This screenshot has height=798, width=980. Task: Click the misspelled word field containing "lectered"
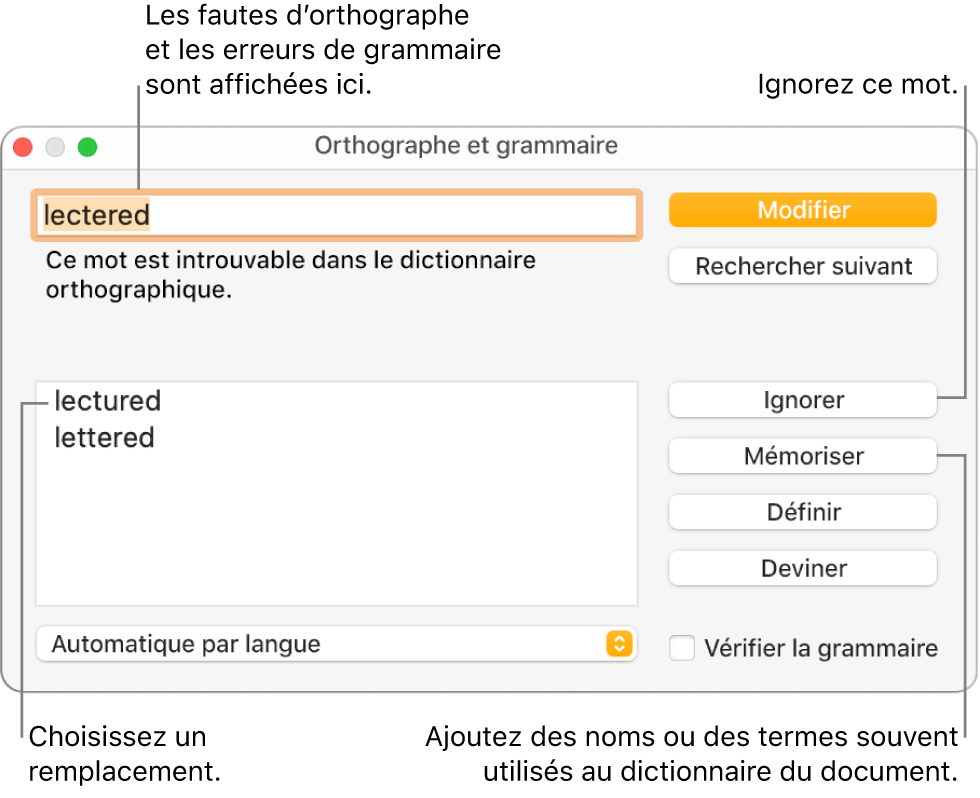coord(336,215)
